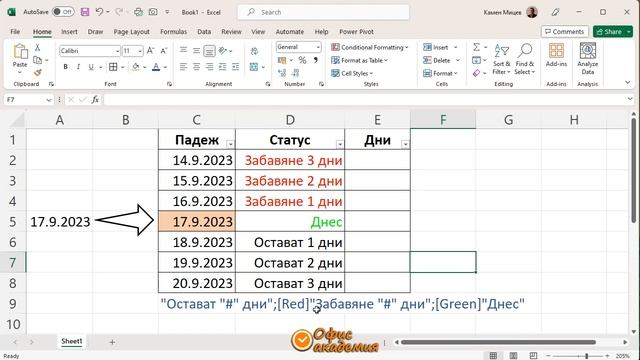This screenshot has width=640, height=360.
Task: Toggle Underline formatting
Action: pyautogui.click(x=91, y=67)
